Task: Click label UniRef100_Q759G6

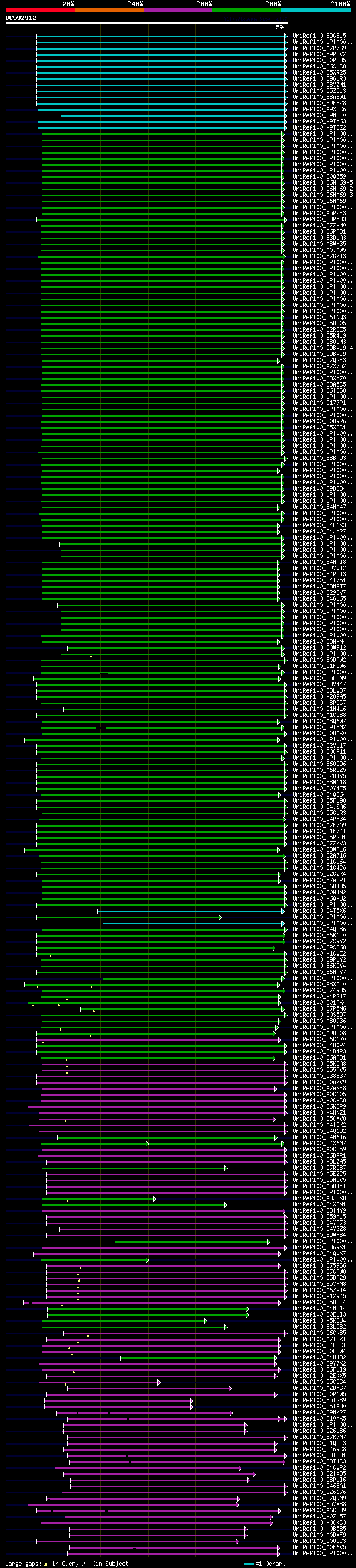Action: click(x=319, y=1265)
